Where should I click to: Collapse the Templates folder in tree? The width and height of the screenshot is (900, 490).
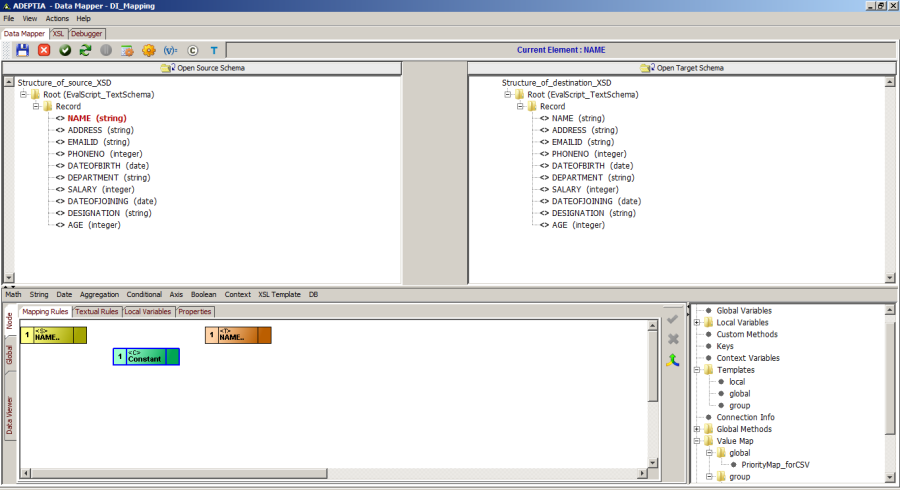click(x=697, y=370)
